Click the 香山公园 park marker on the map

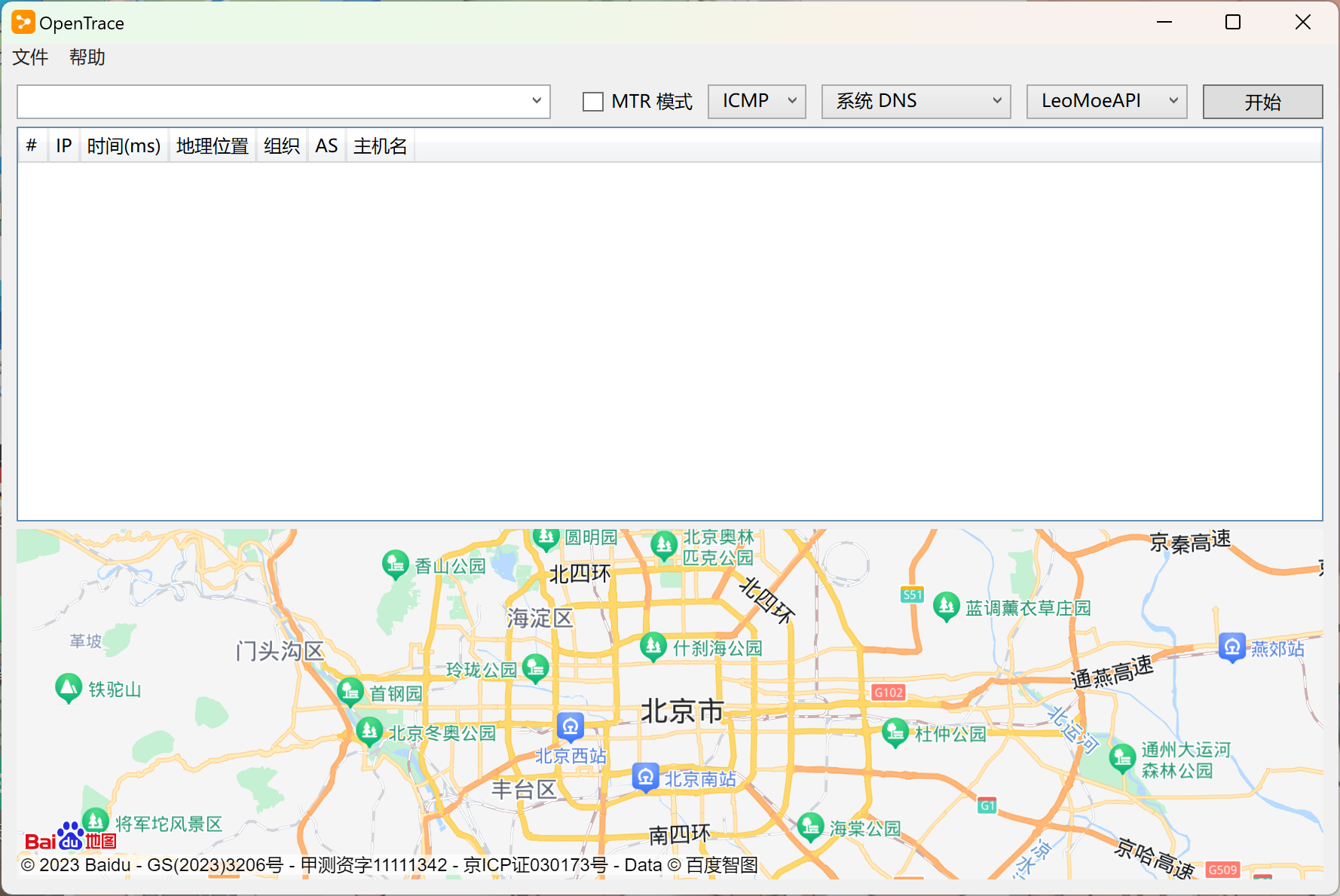[396, 564]
